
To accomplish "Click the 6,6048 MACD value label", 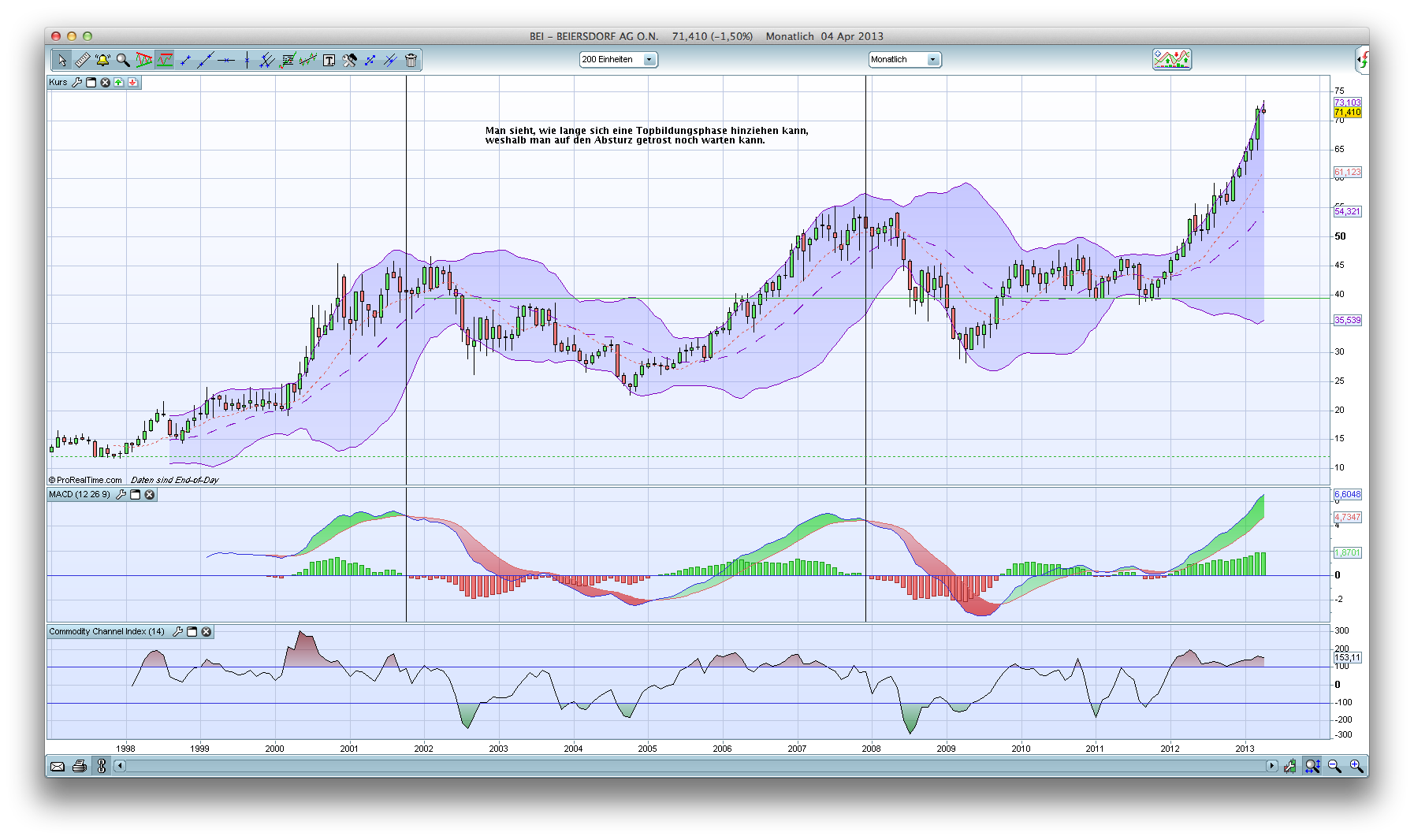I will tap(1348, 494).
